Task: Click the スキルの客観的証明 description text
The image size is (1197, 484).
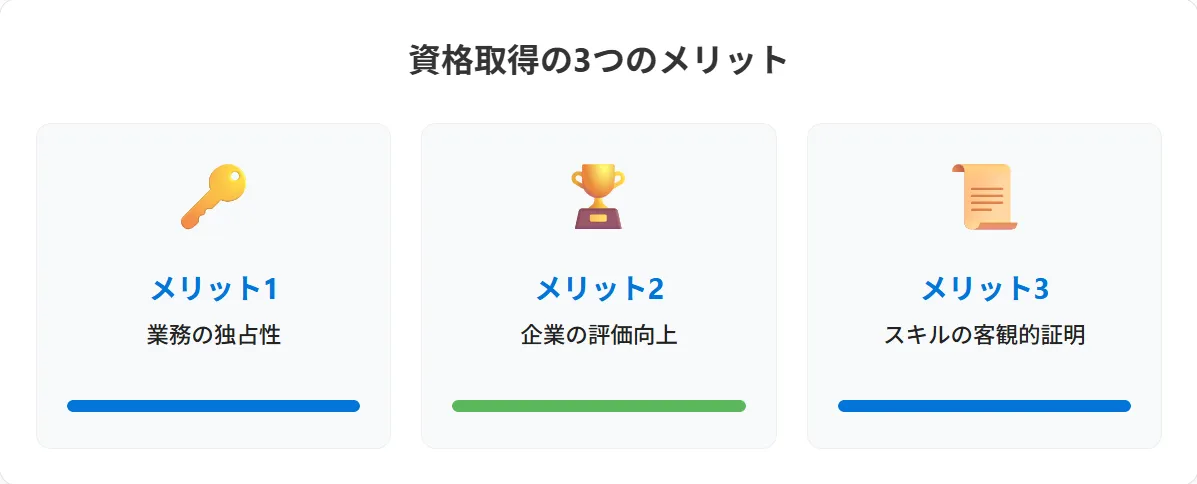Action: coord(985,334)
